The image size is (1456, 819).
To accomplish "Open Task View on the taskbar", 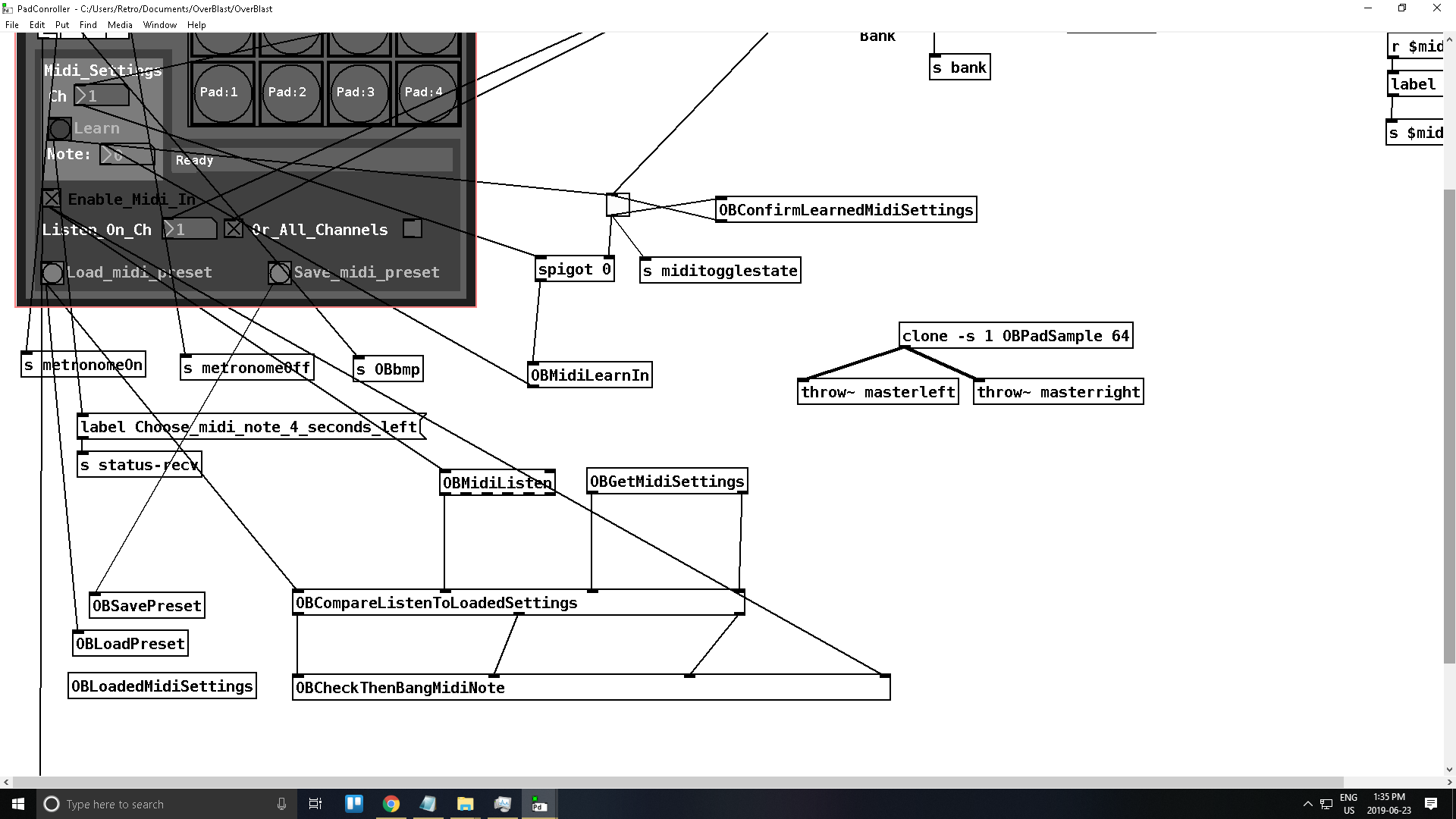I will (x=315, y=804).
